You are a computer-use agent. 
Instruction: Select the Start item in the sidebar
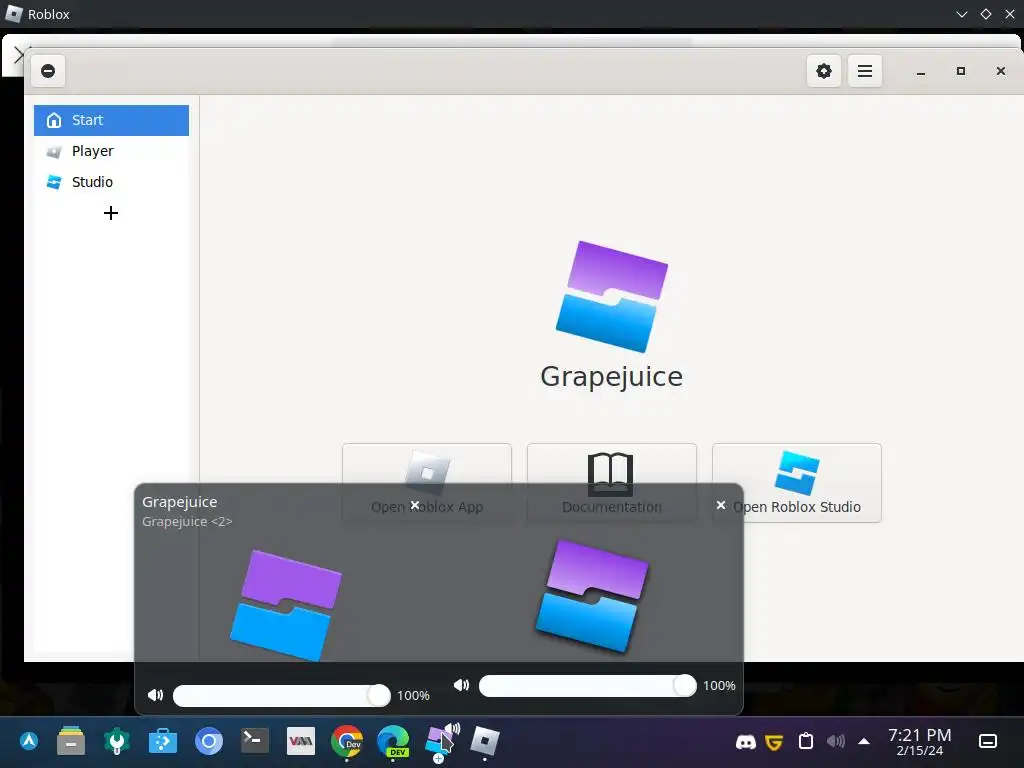tap(111, 120)
